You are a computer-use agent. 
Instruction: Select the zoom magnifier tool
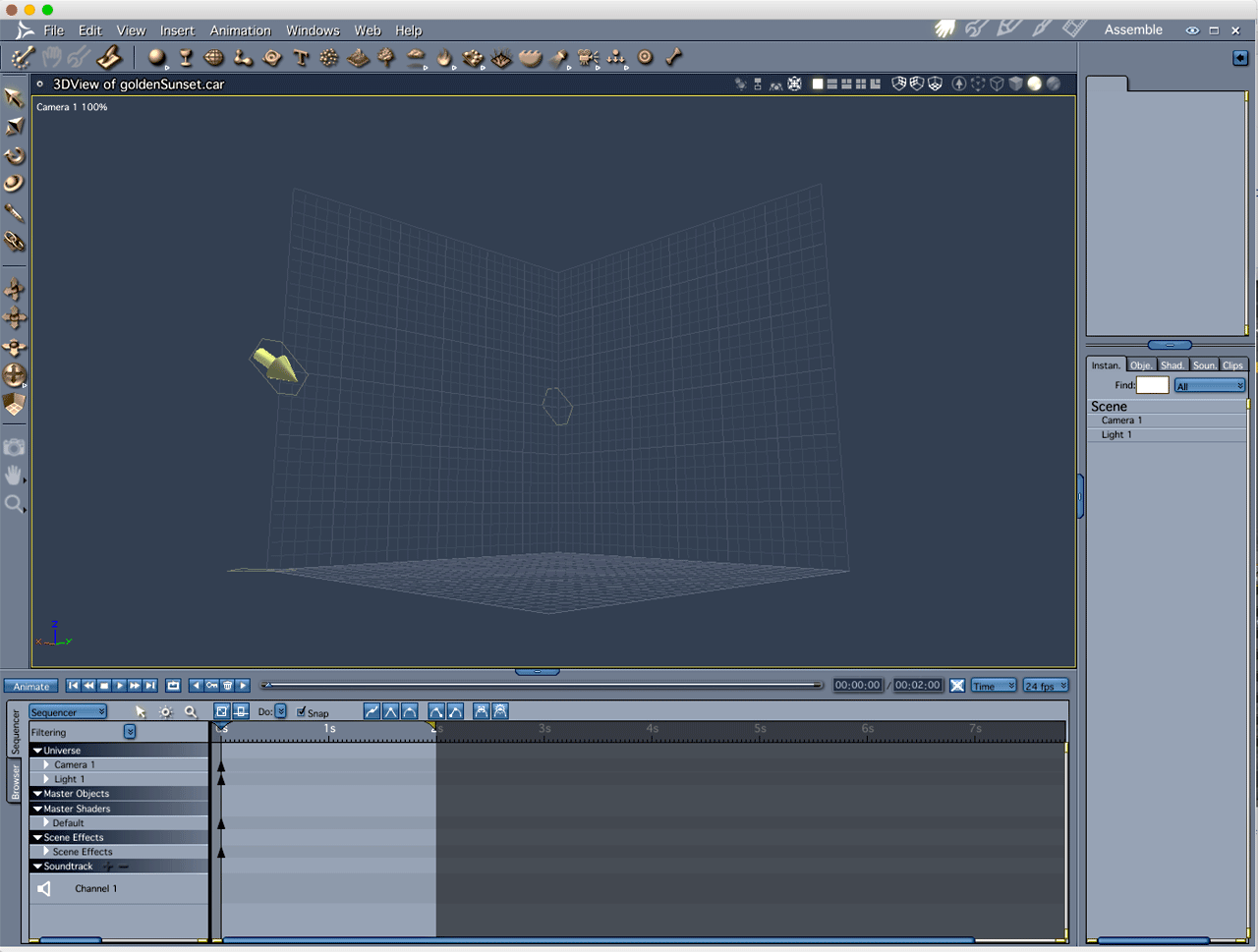(14, 504)
